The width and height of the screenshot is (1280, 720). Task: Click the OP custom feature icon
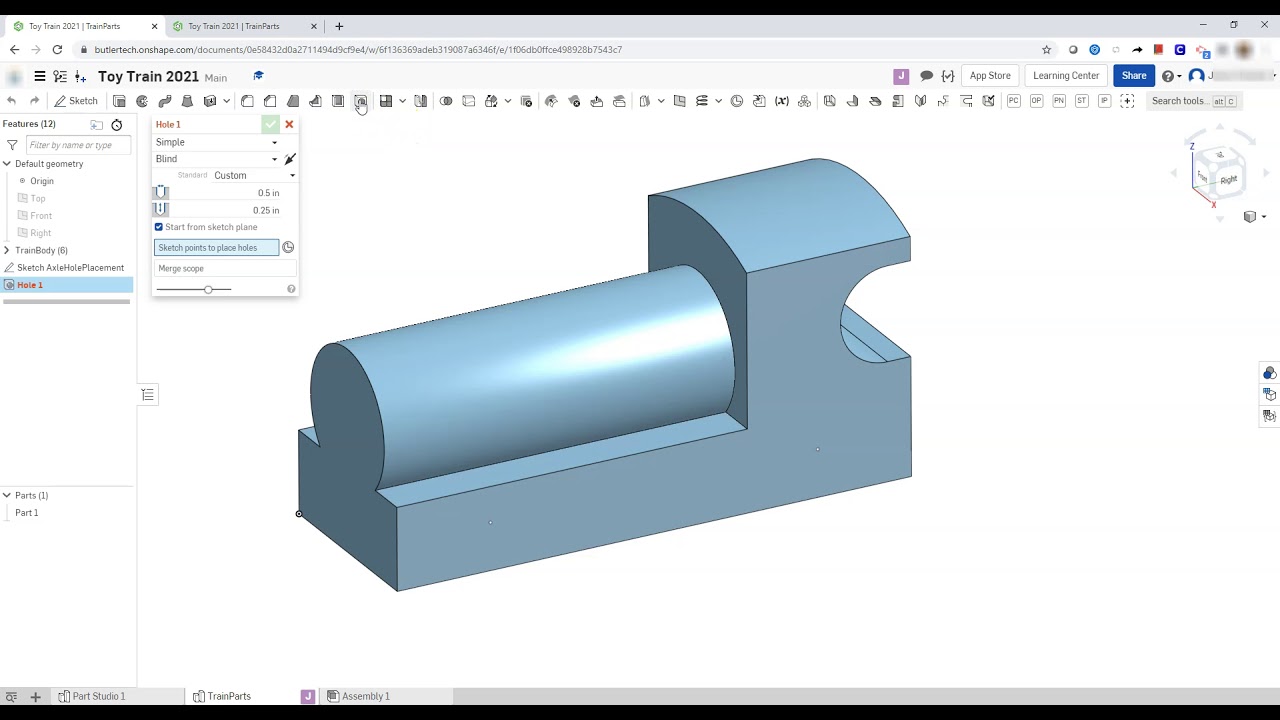(x=1036, y=101)
